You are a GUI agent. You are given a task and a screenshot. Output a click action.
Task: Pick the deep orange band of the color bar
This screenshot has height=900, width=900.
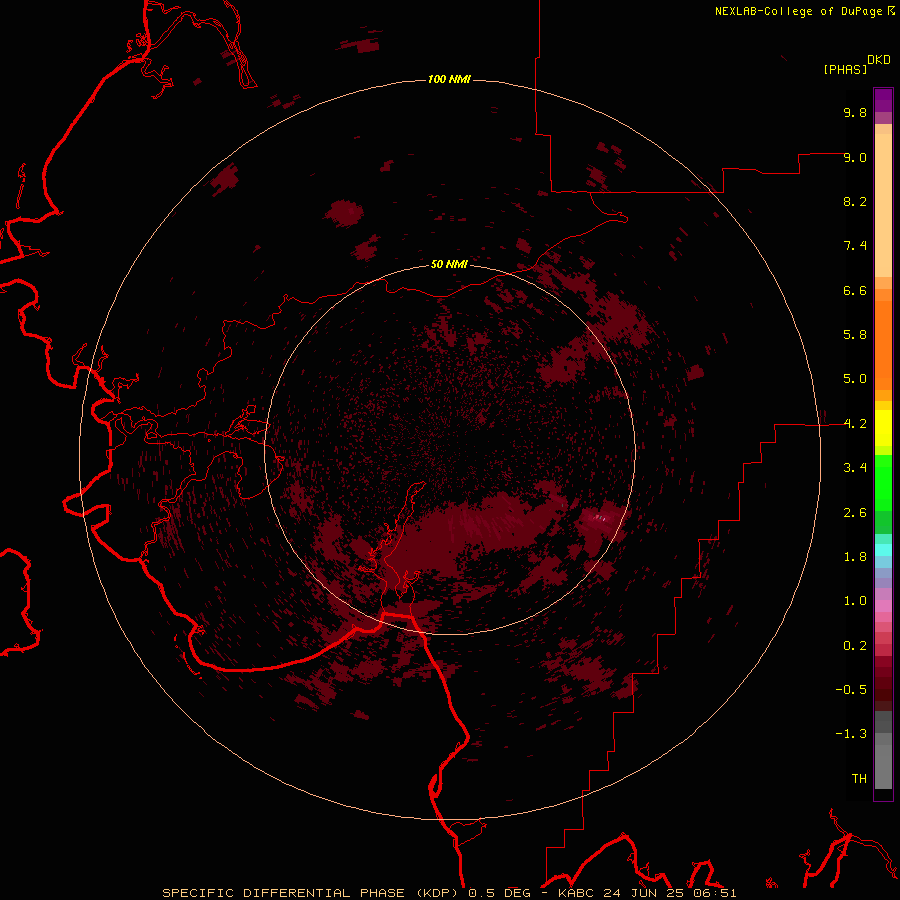click(883, 344)
